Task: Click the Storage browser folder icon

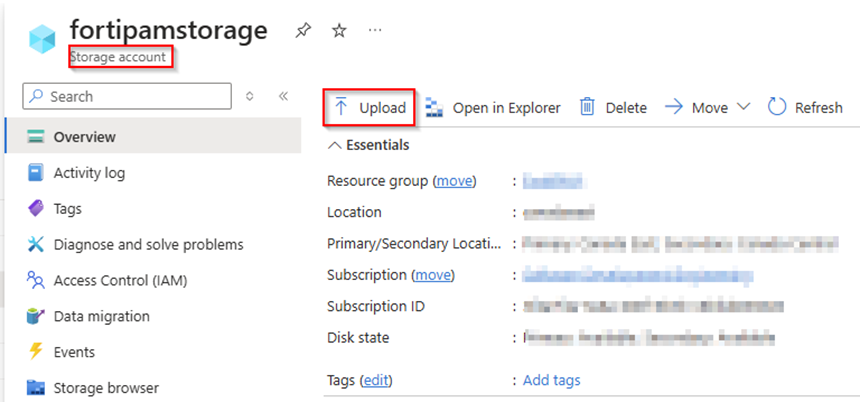Action: tap(35, 388)
